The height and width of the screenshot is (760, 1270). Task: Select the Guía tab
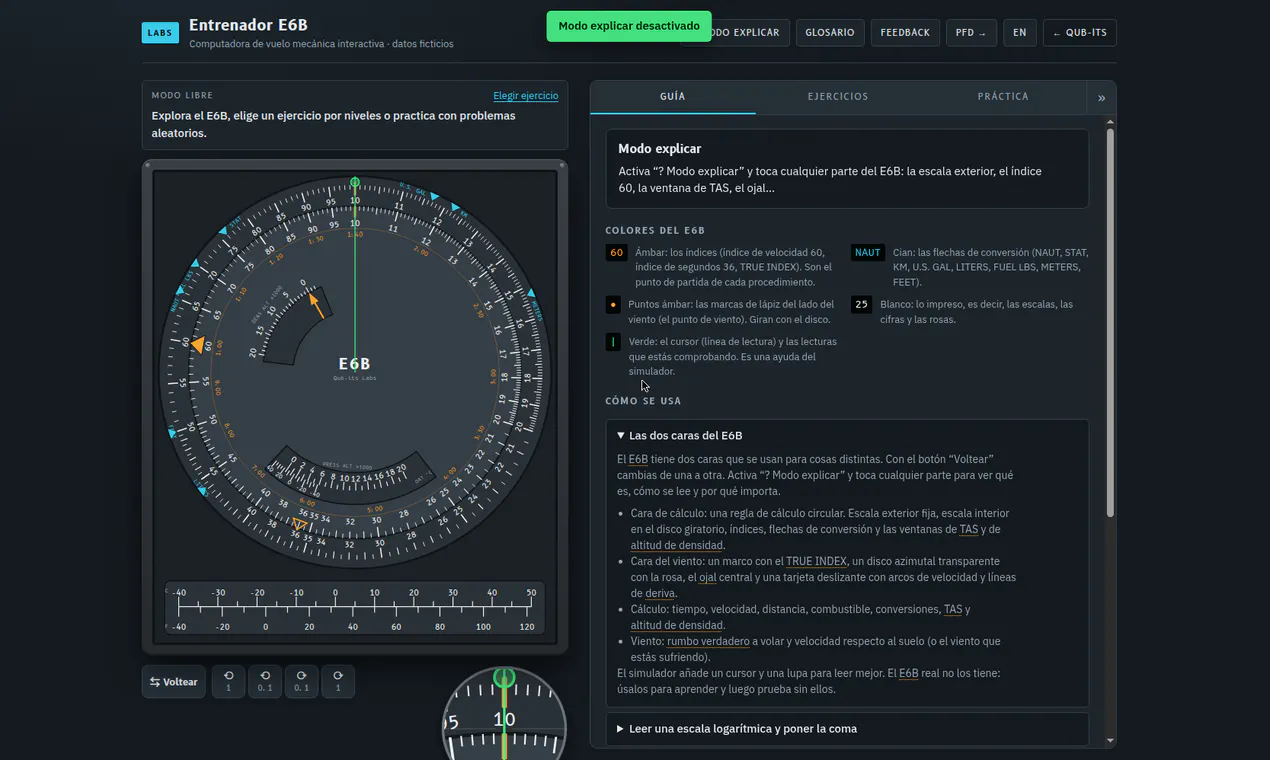[x=673, y=97]
